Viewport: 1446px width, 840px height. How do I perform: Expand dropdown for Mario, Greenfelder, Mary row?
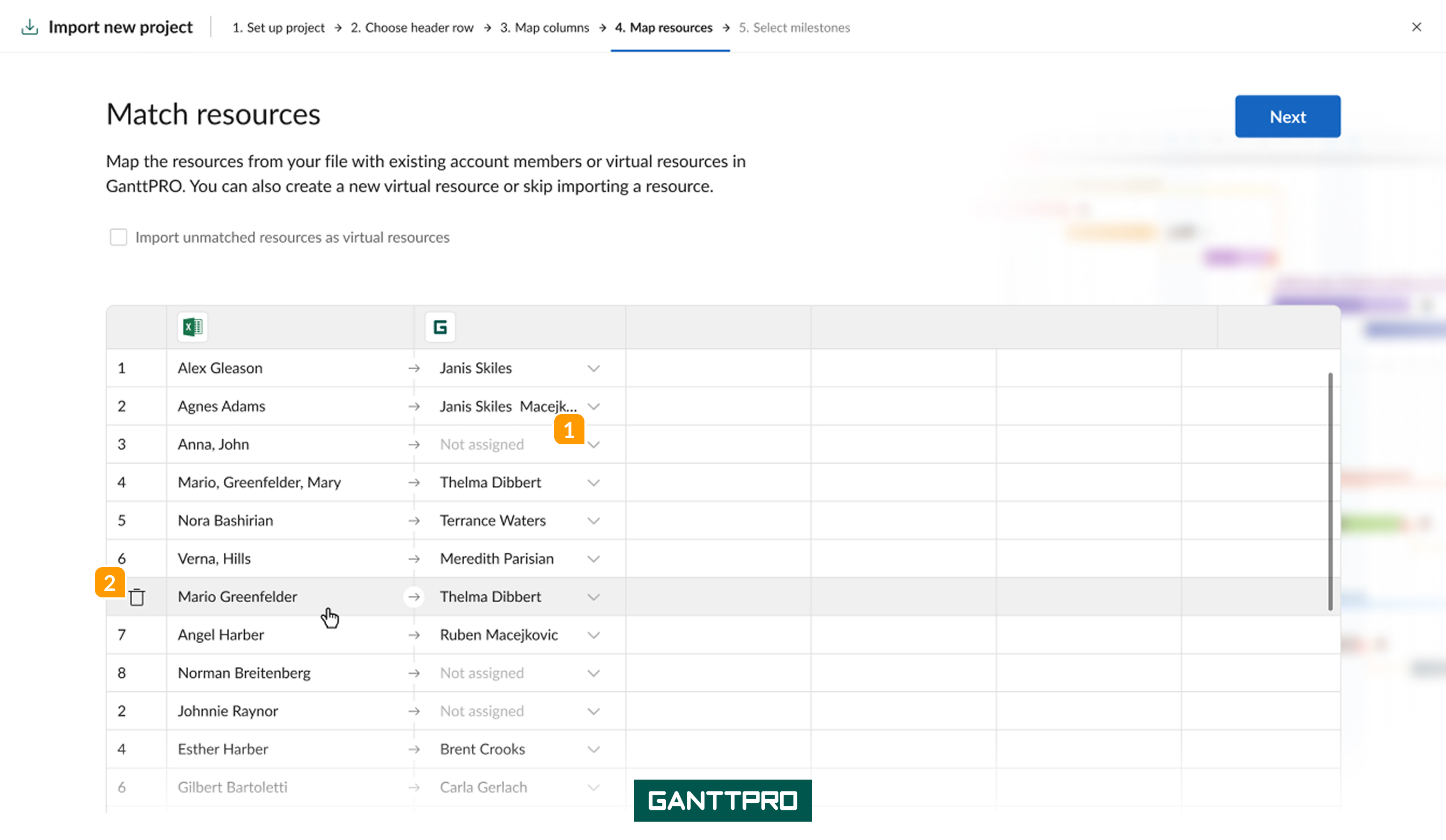tap(593, 483)
